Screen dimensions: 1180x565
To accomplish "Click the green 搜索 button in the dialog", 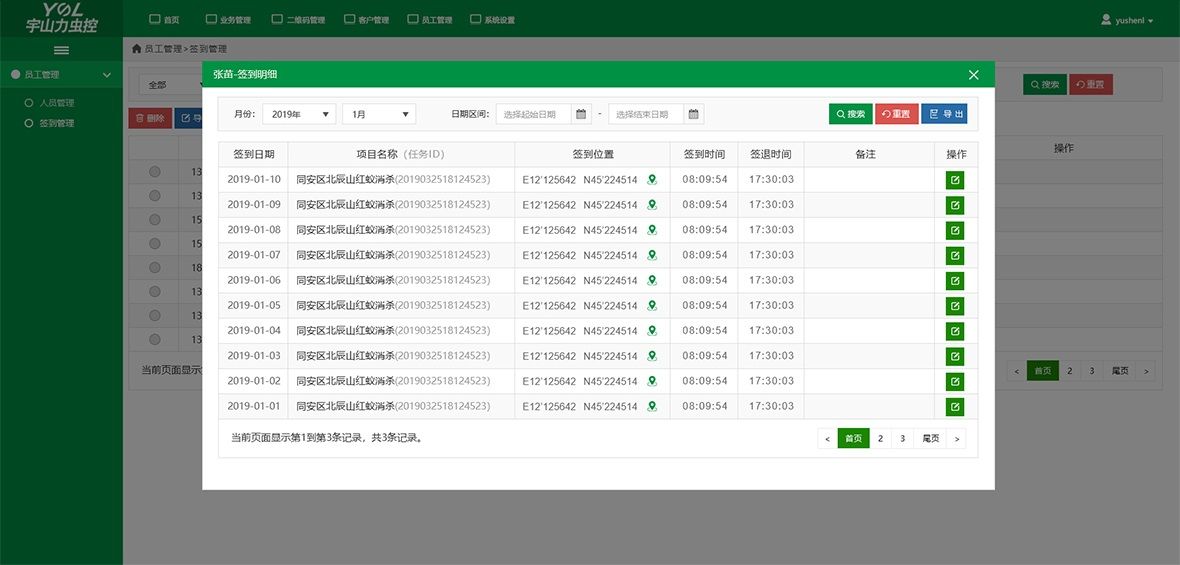I will coord(850,114).
